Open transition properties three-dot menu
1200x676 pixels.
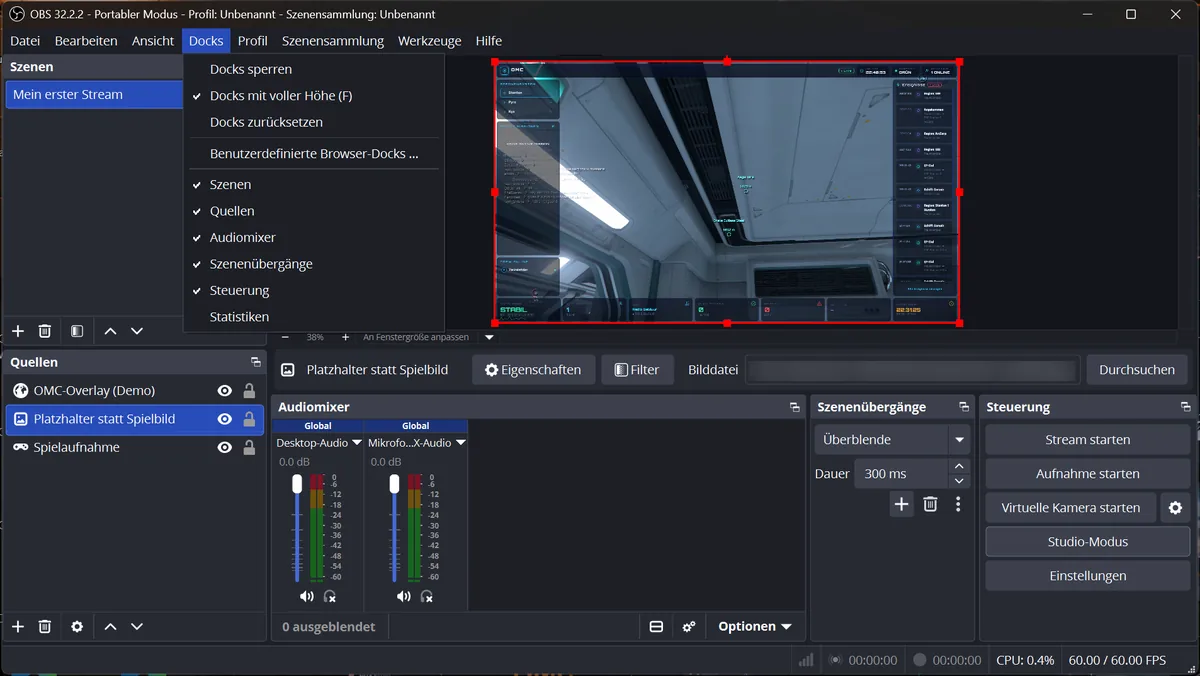click(x=958, y=505)
